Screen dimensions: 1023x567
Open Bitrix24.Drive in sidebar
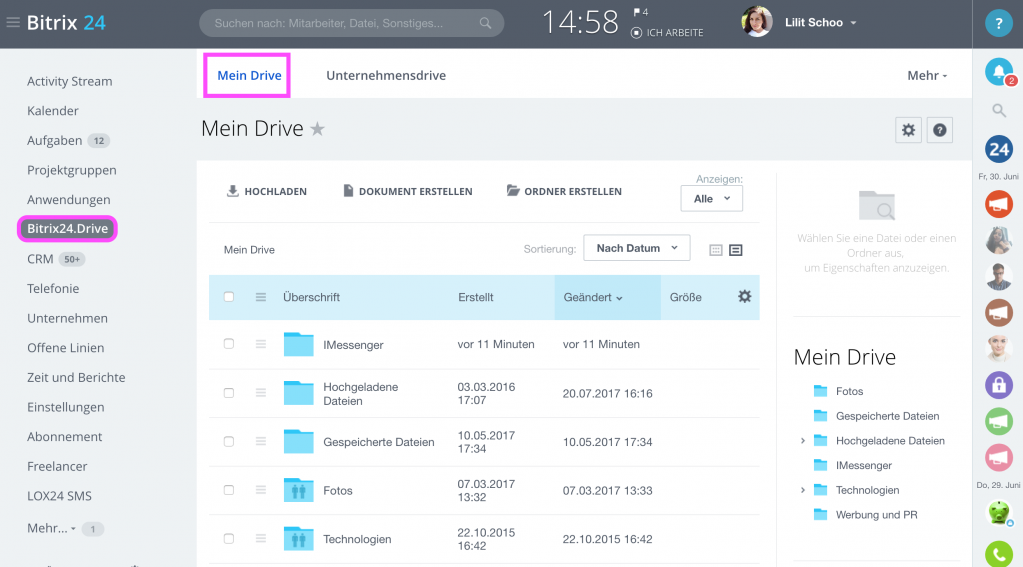67,228
